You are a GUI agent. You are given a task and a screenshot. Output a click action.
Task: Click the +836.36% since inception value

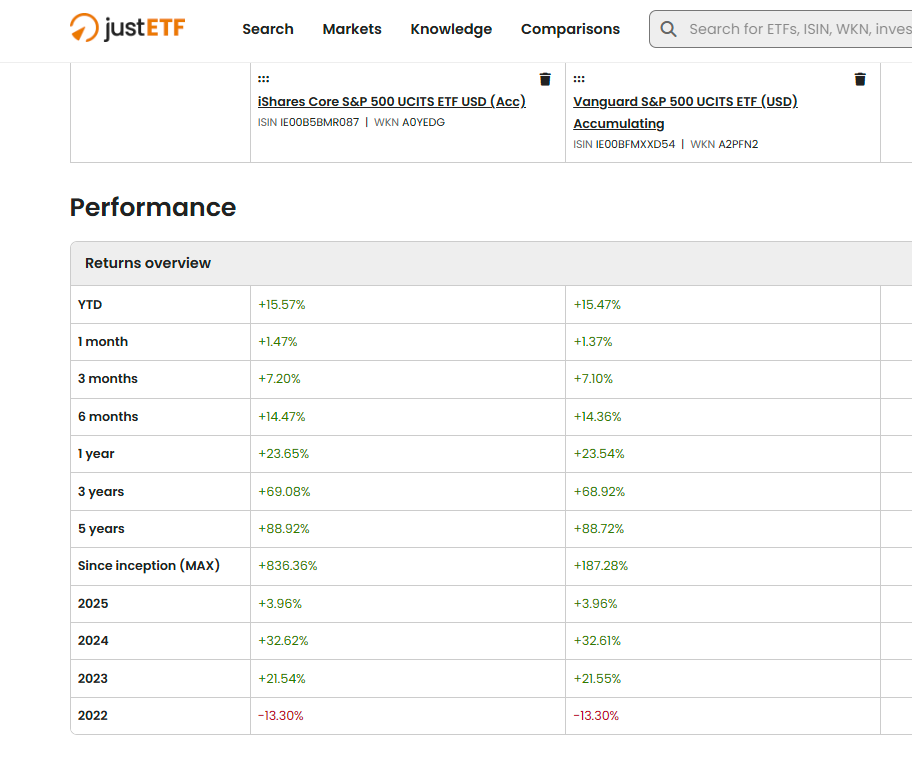pos(288,565)
